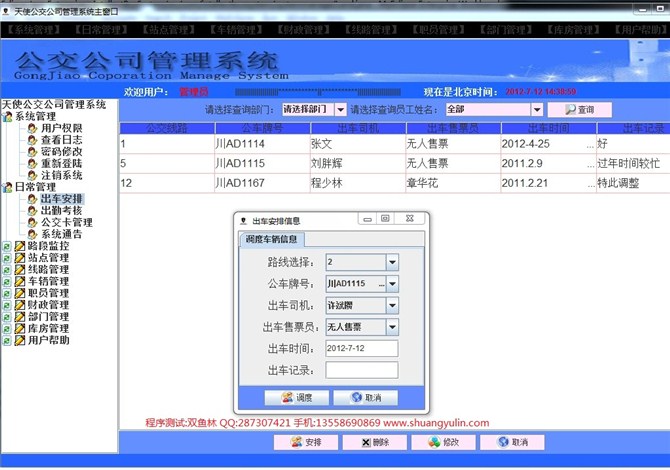Open the 站点管理 menu in the top bar

(x=169, y=30)
